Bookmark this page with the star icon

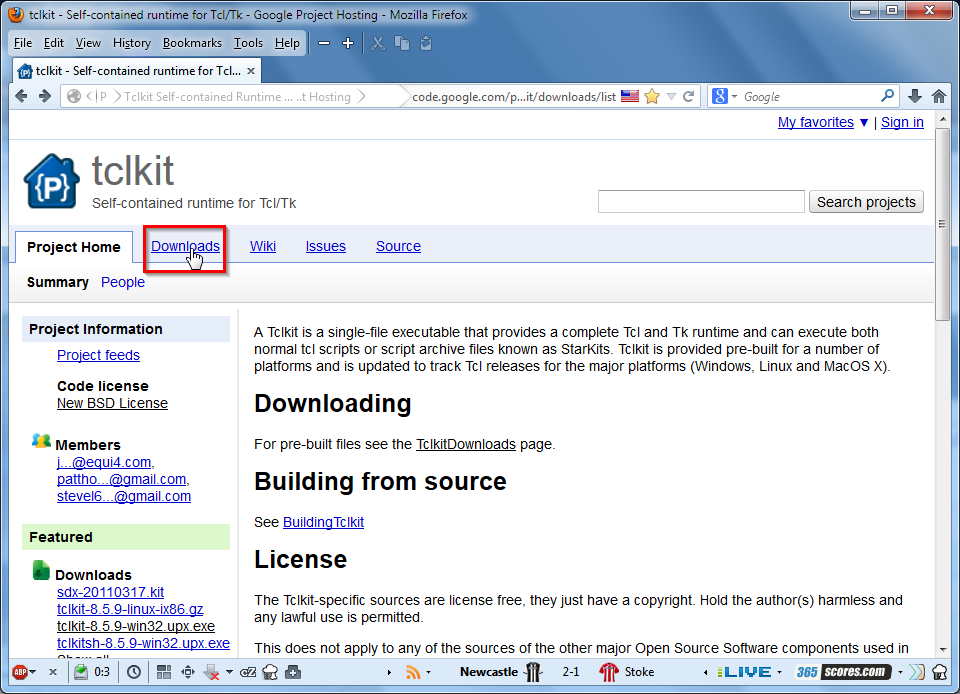652,96
